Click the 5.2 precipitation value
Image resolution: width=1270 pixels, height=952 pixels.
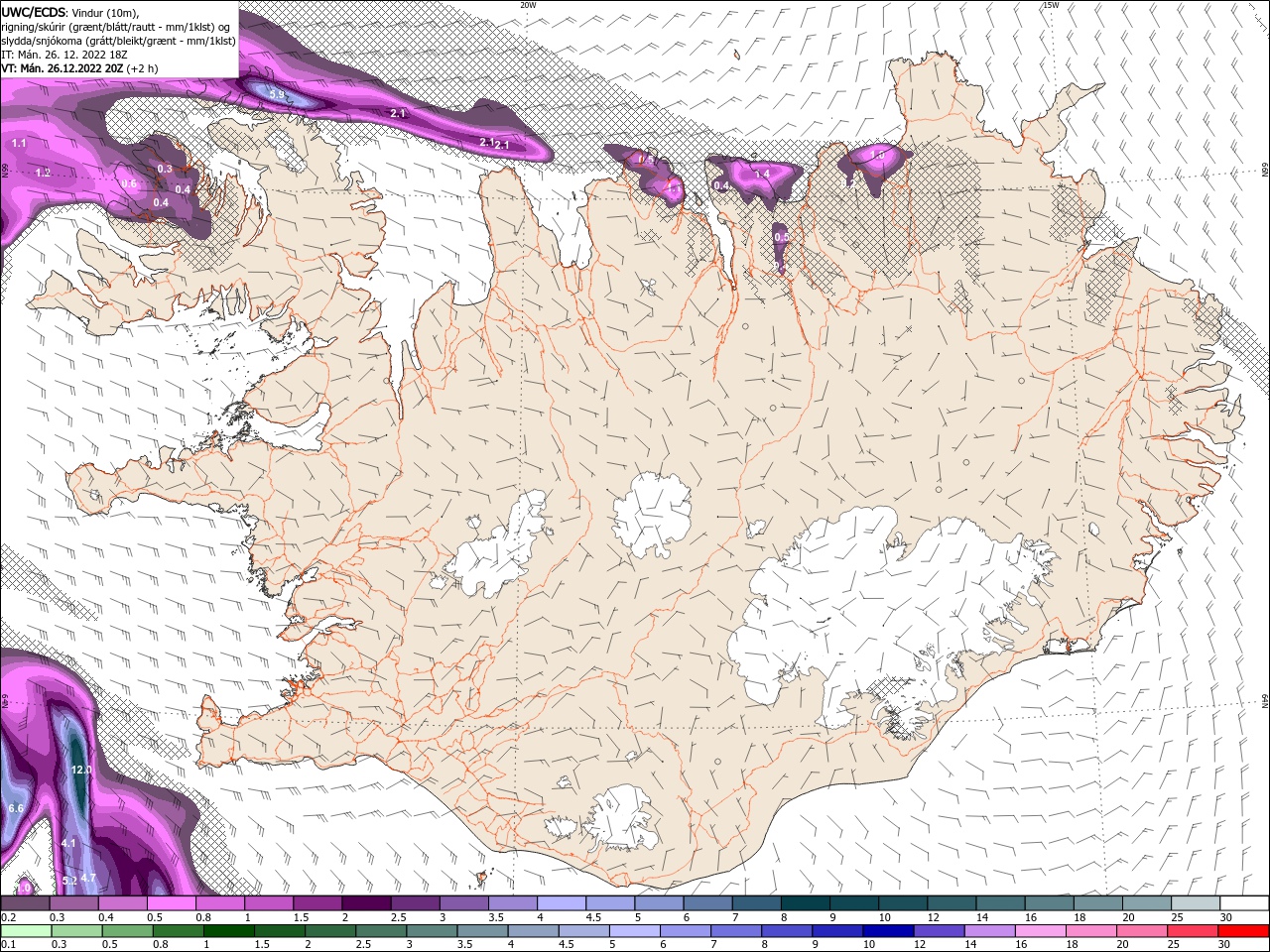(69, 881)
